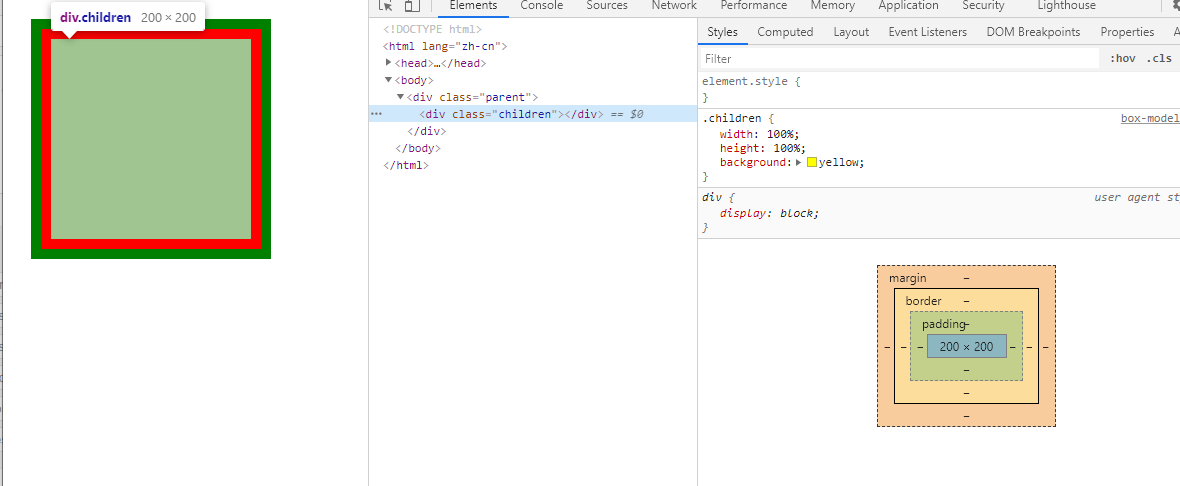1180x486 pixels.
Task: Click the .children selector text
Action: pyautogui.click(x=732, y=118)
